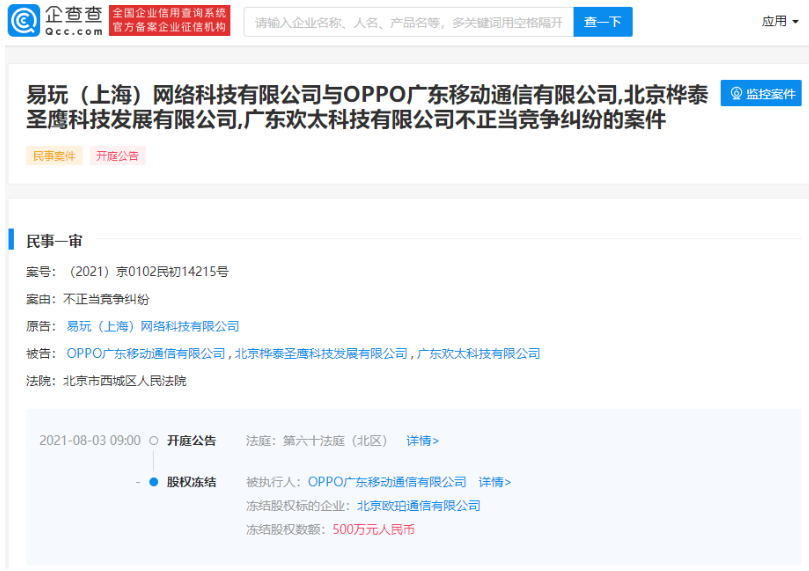The height and width of the screenshot is (571, 809).
Task: Click the 查一下 search button
Action: pyautogui.click(x=603, y=22)
